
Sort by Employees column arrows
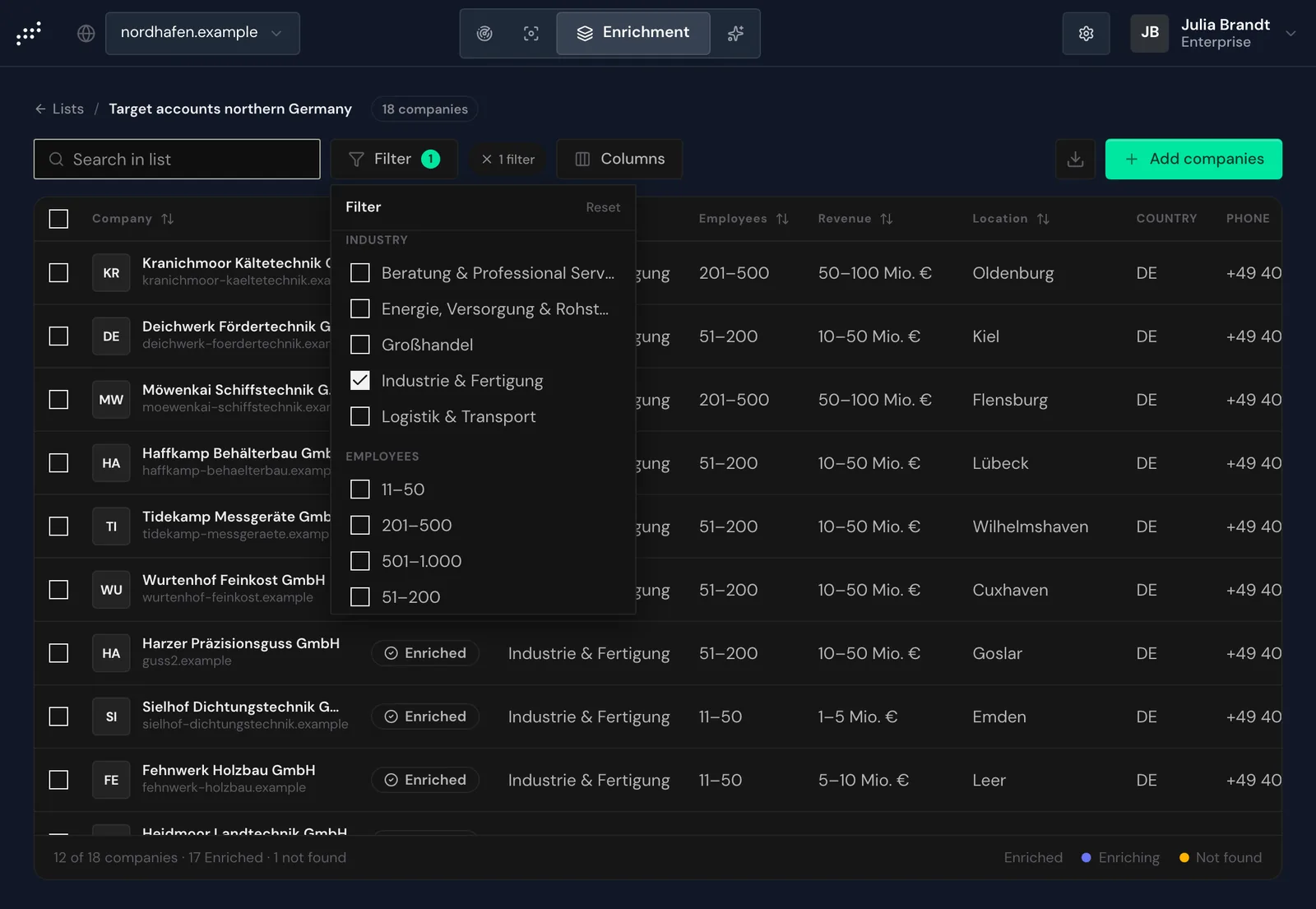pos(782,219)
